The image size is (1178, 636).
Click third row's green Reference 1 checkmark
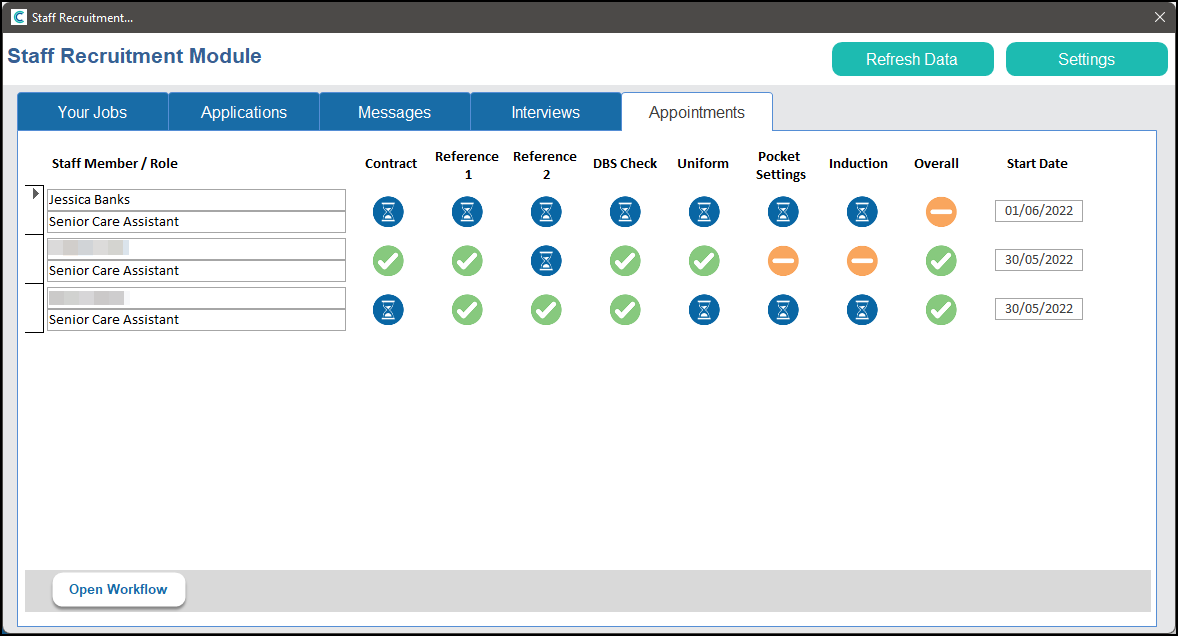click(467, 309)
